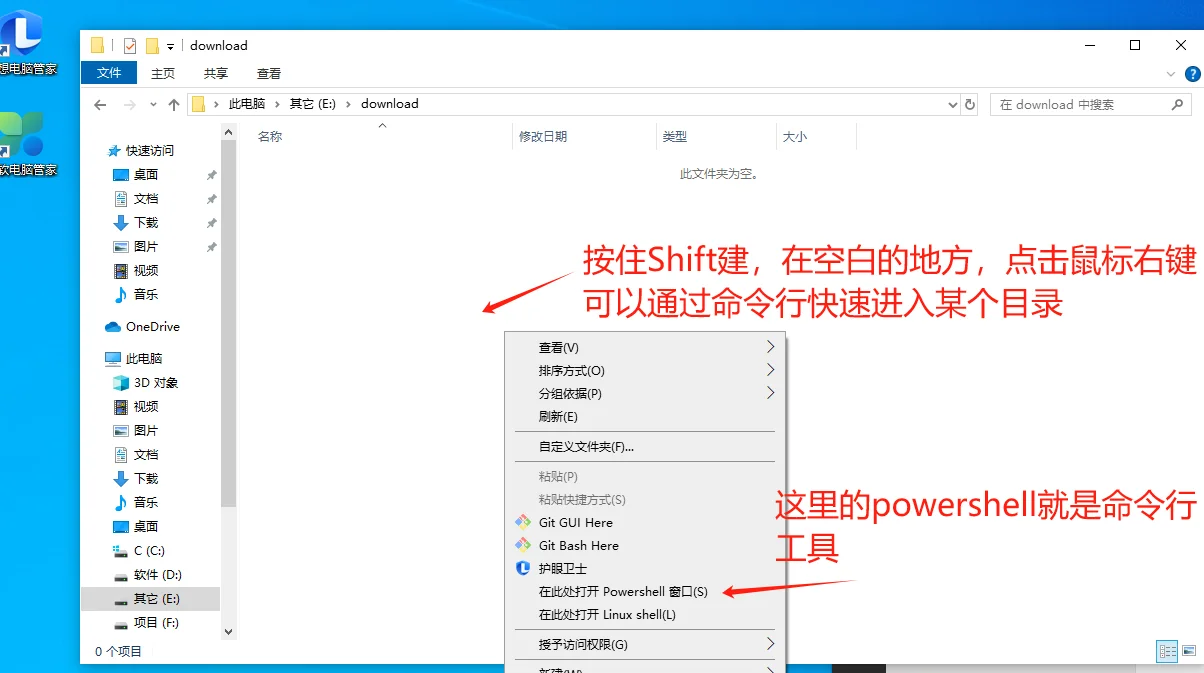1204x673 pixels.
Task: Select Git Bash Here in the context menu
Action: pos(576,545)
